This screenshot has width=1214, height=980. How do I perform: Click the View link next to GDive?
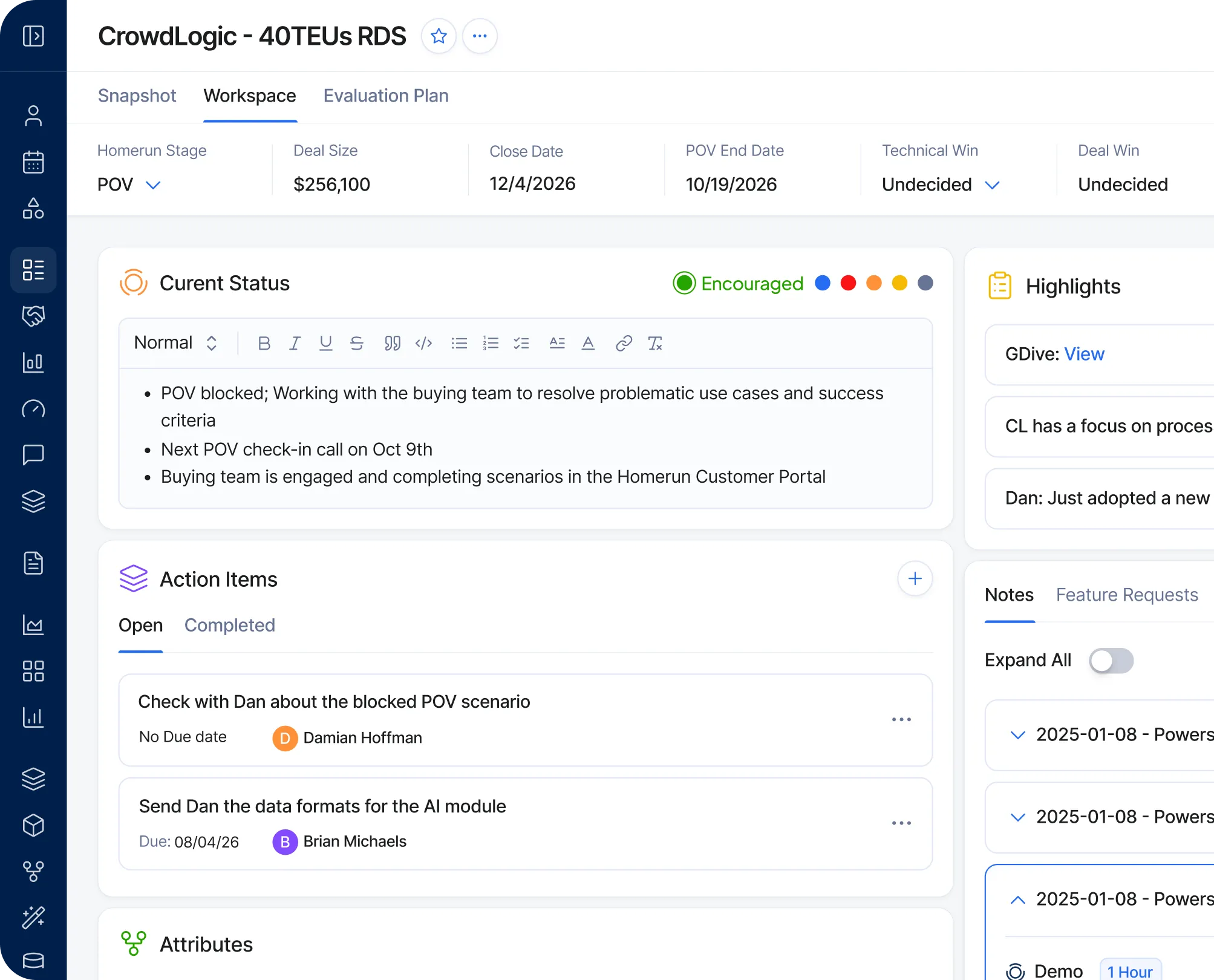coord(1085,354)
